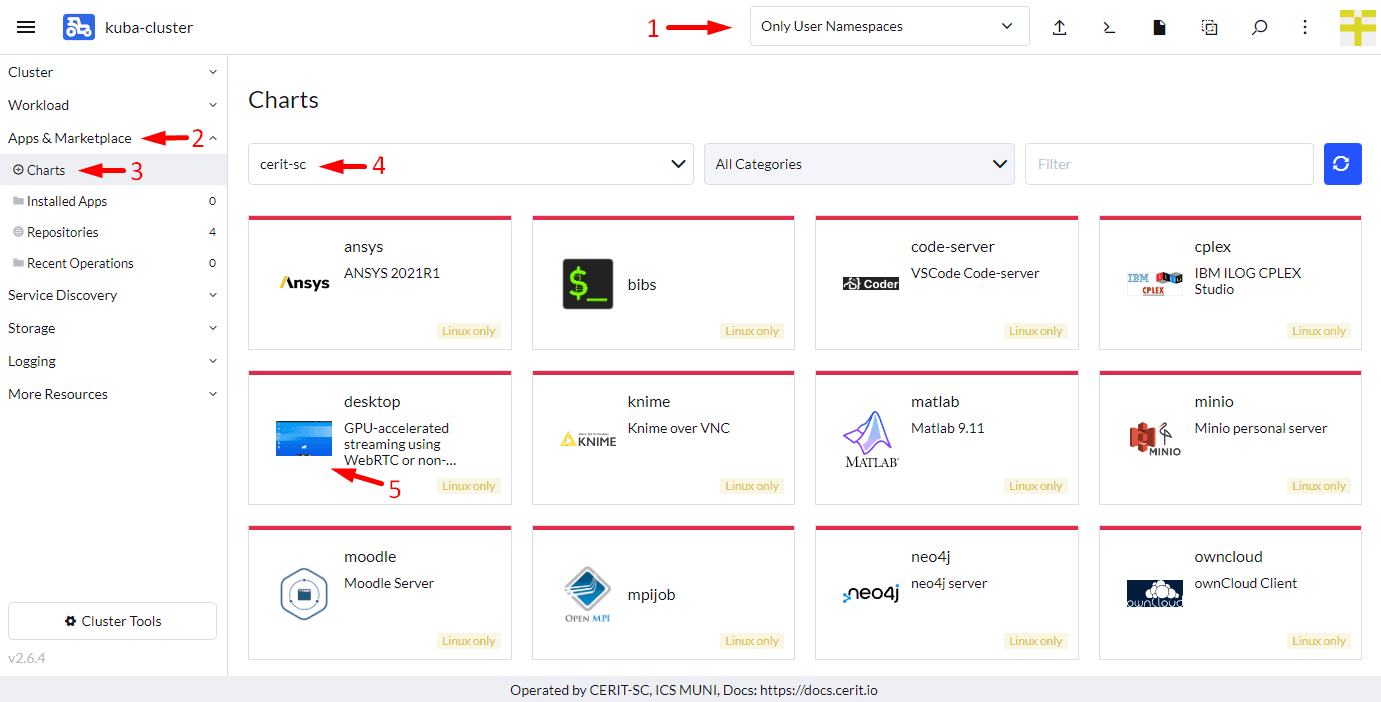Viewport: 1381px width, 702px height.
Task: Select Repositories in the sidebar
Action: click(63, 232)
